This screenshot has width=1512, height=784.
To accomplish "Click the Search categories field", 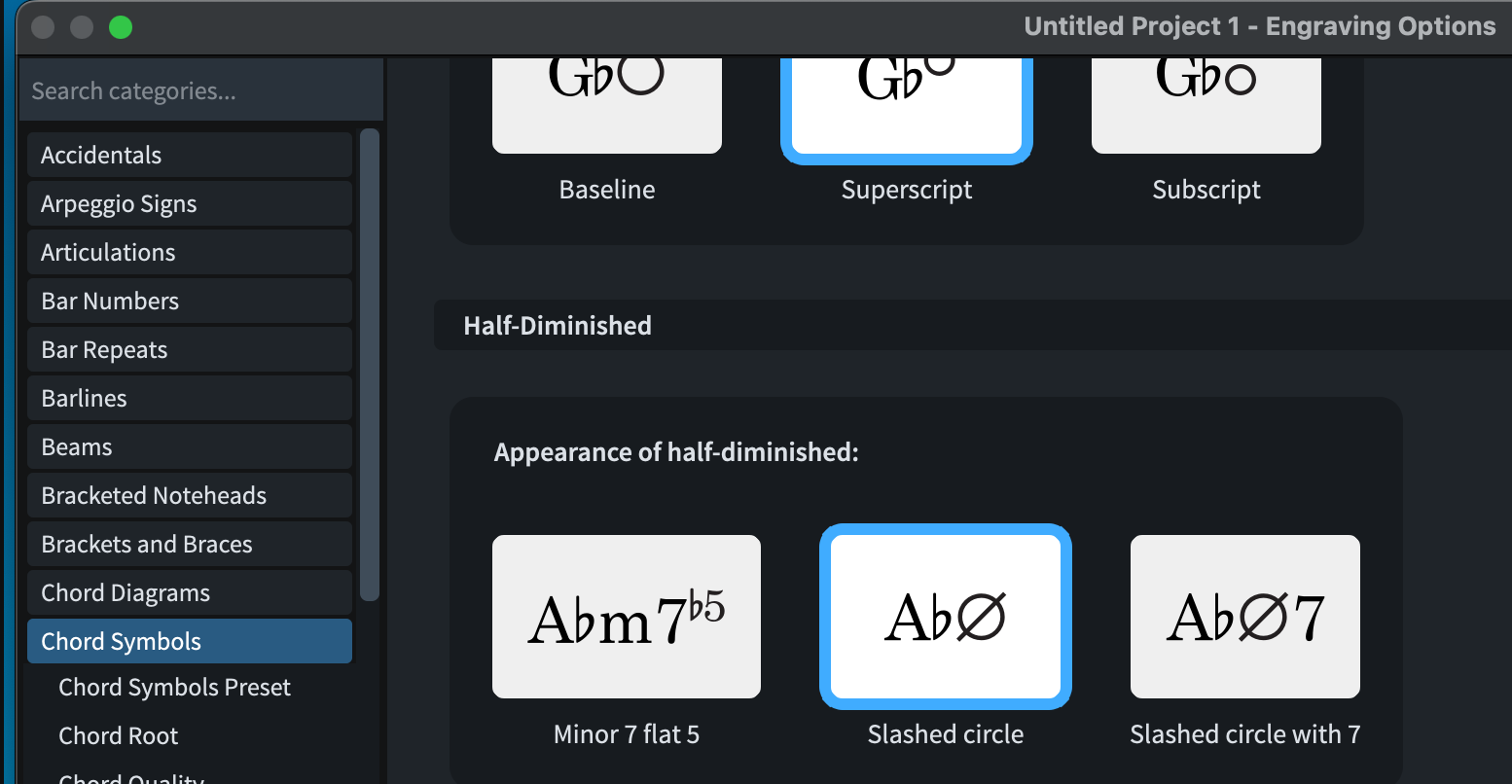I will [x=200, y=91].
